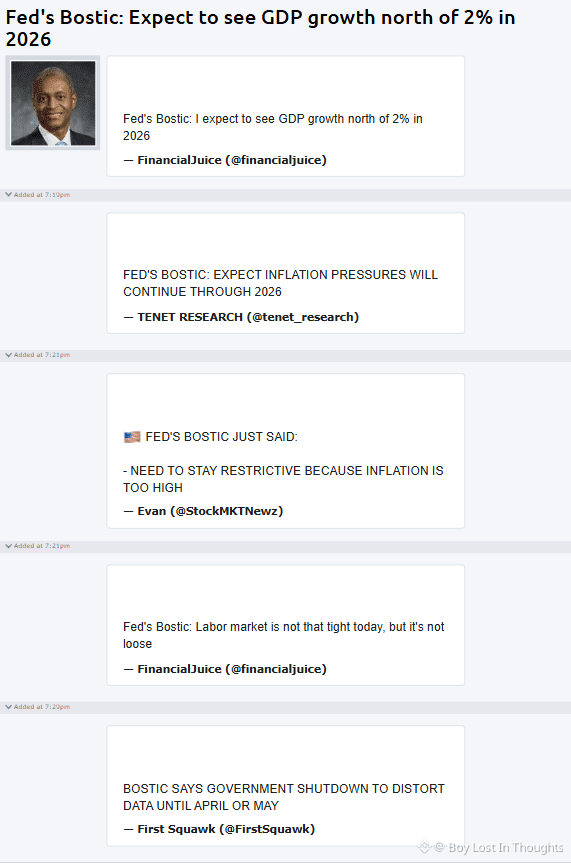Click the "I expect to see GDP growth" tweet text
The image size is (571, 863).
pyautogui.click(x=273, y=127)
